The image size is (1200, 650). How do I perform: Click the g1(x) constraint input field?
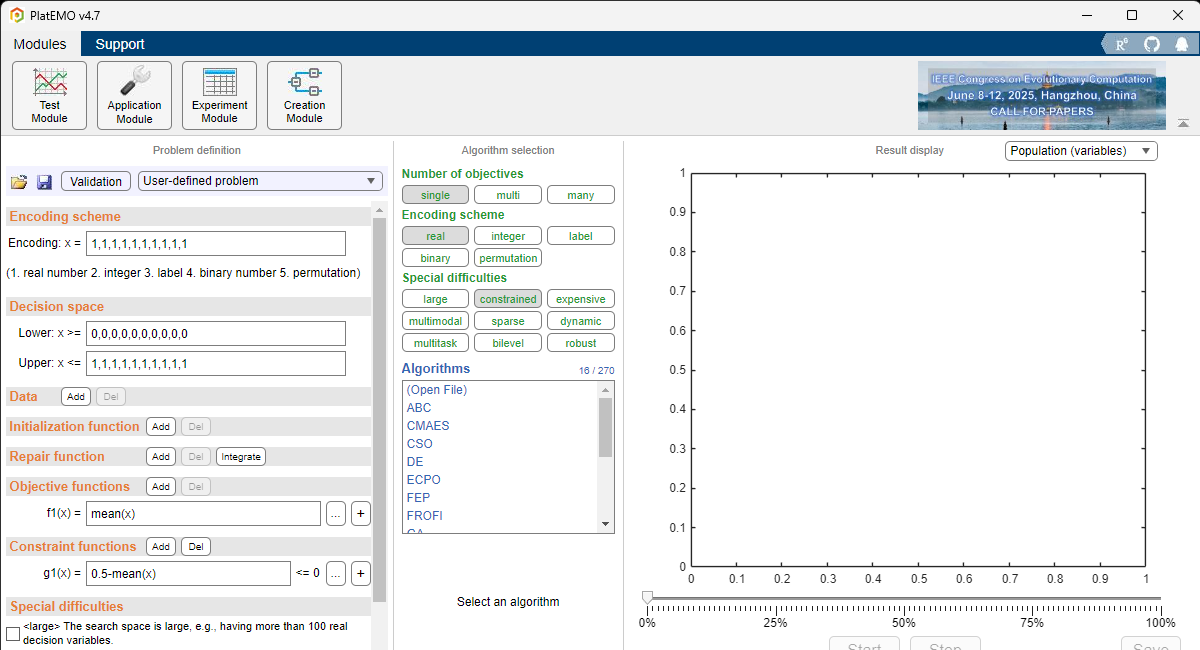(188, 574)
